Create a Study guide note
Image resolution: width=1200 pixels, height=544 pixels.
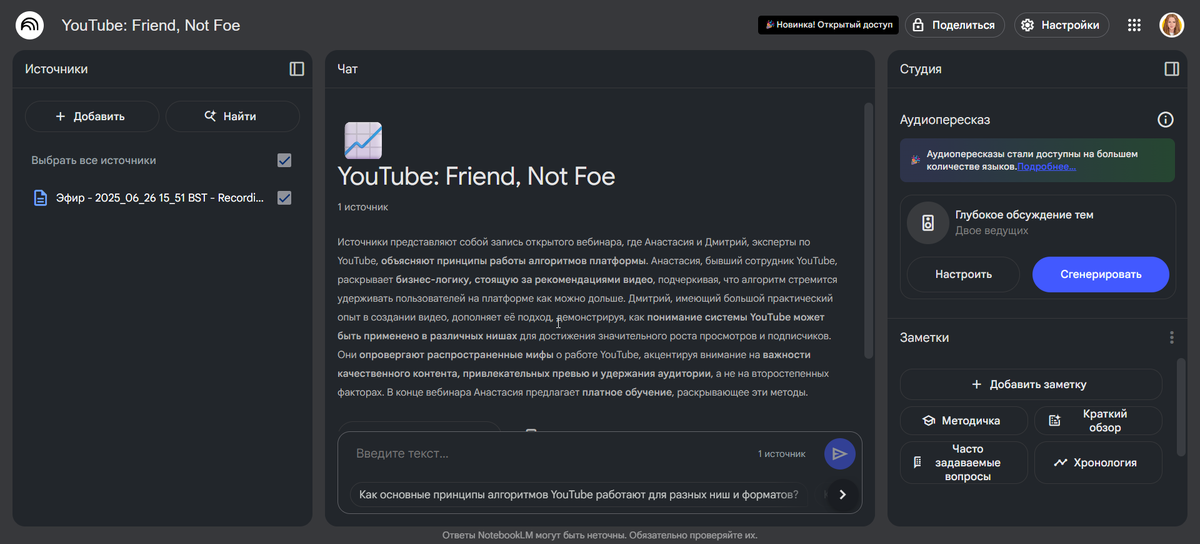tap(963, 421)
